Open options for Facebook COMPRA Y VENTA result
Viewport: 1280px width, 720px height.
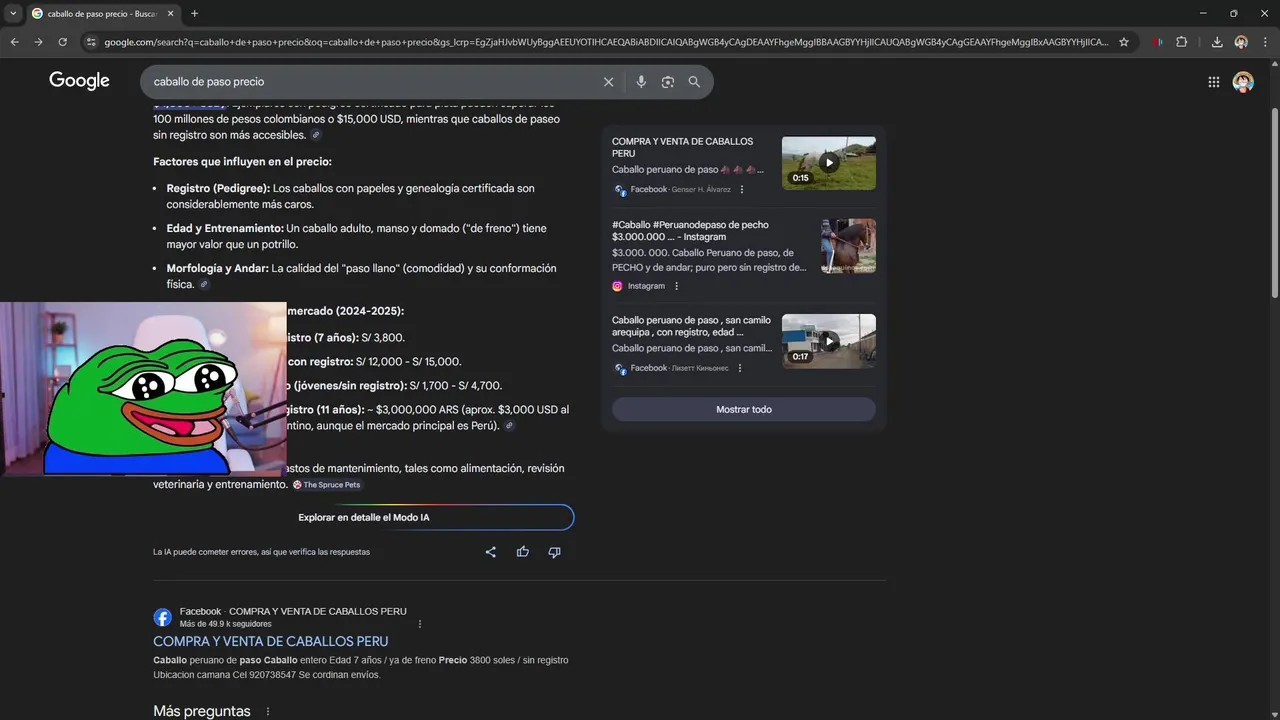point(420,624)
